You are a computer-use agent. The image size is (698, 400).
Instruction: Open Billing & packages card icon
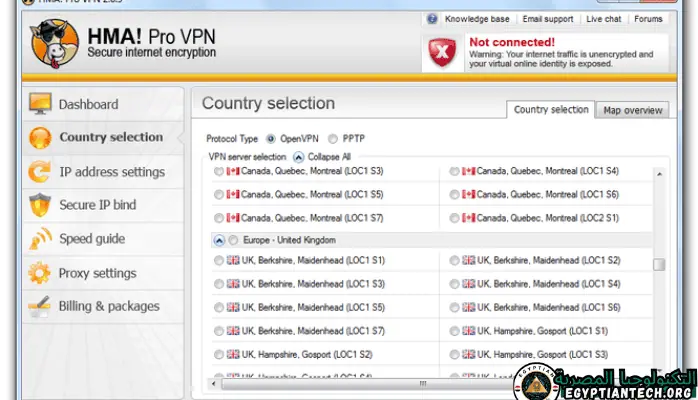(40, 307)
